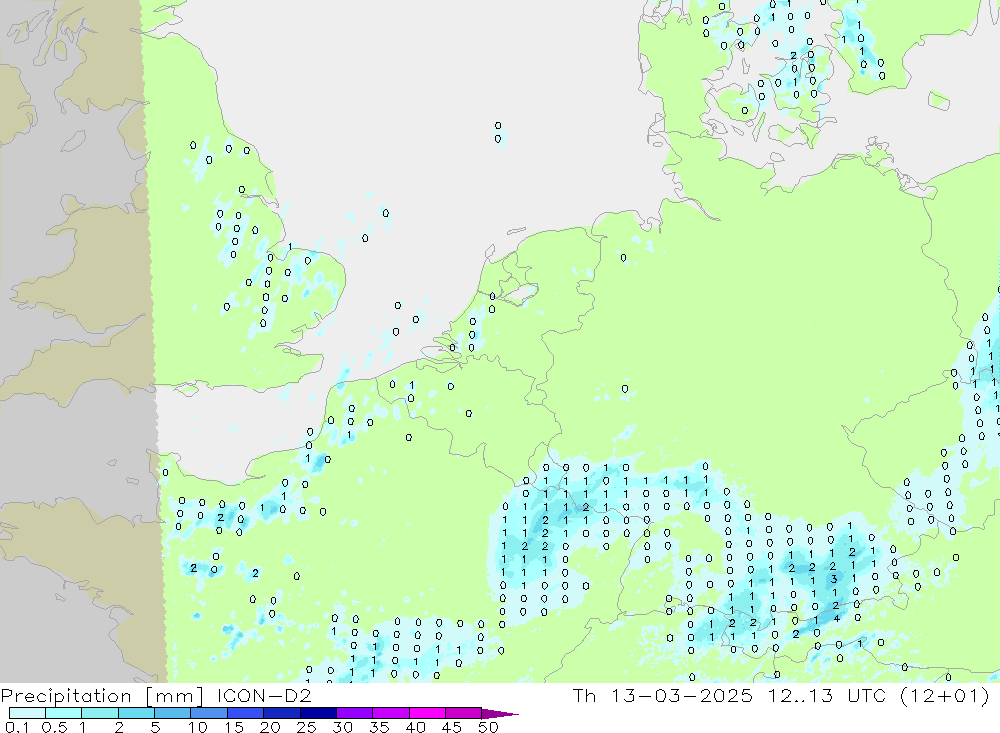This screenshot has height=733, width=1000.
Task: Select the blue swatch between 10 and 15
Action: [209, 713]
